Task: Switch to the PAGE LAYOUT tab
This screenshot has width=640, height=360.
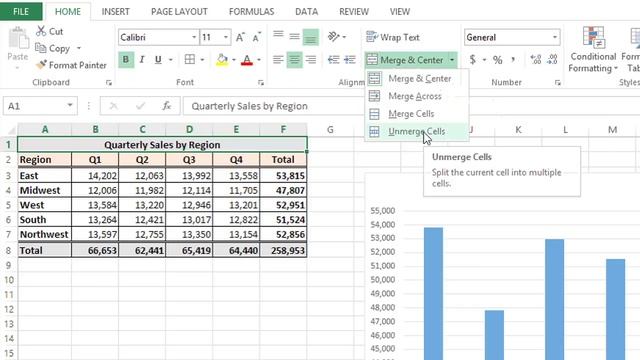Action: [x=179, y=12]
